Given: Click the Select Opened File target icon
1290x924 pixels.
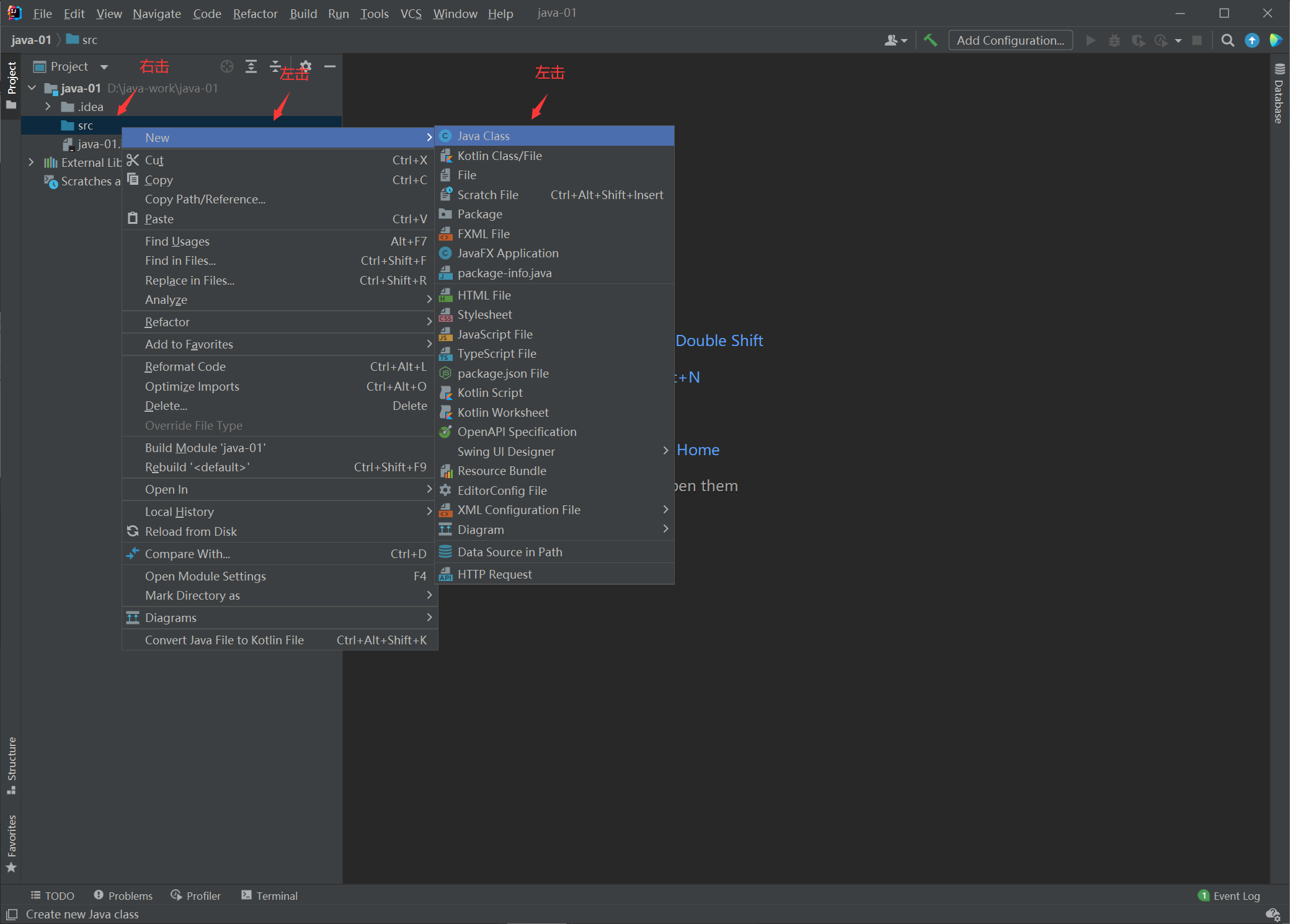Looking at the screenshot, I should 227,66.
